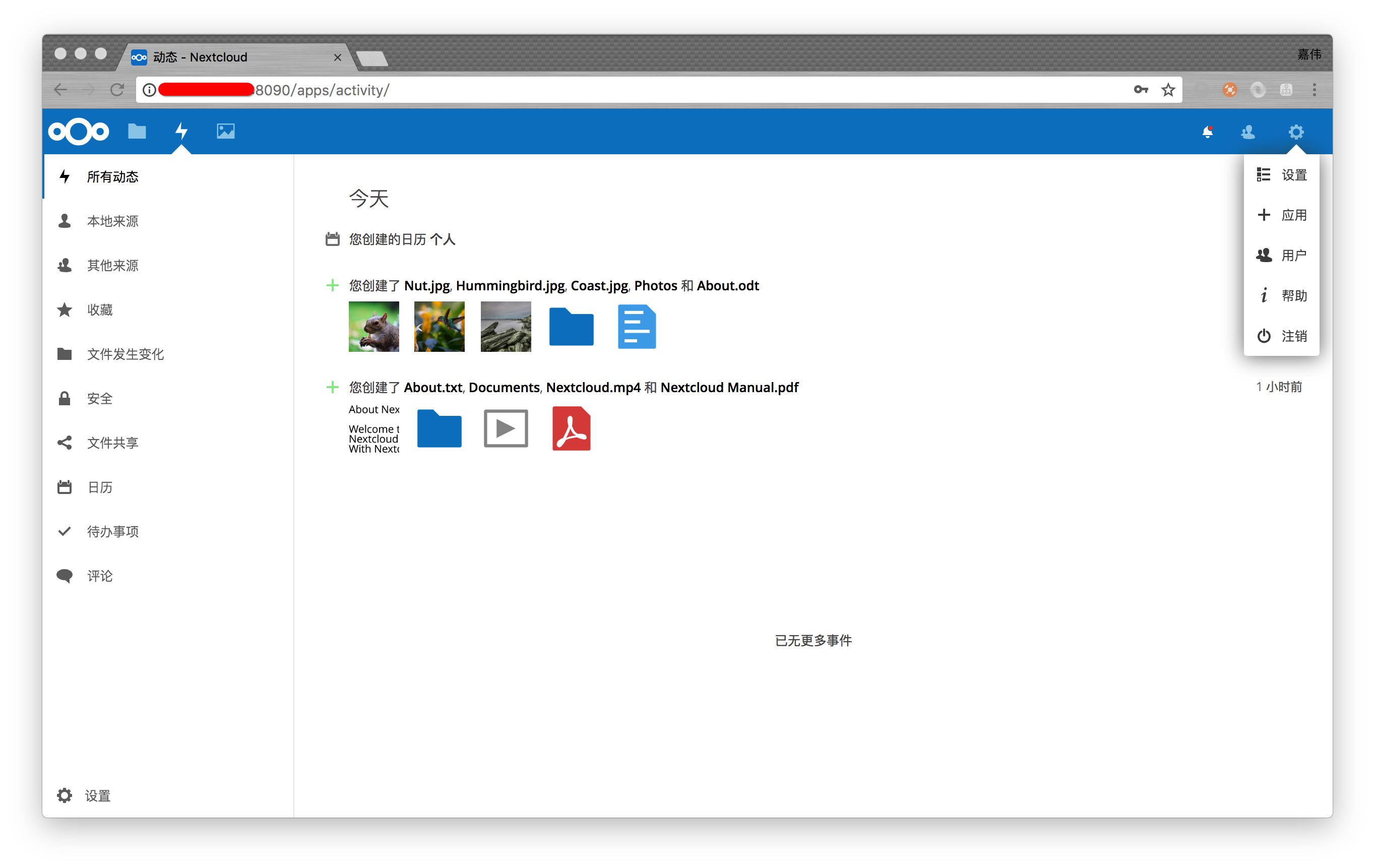Reload the page

click(117, 90)
